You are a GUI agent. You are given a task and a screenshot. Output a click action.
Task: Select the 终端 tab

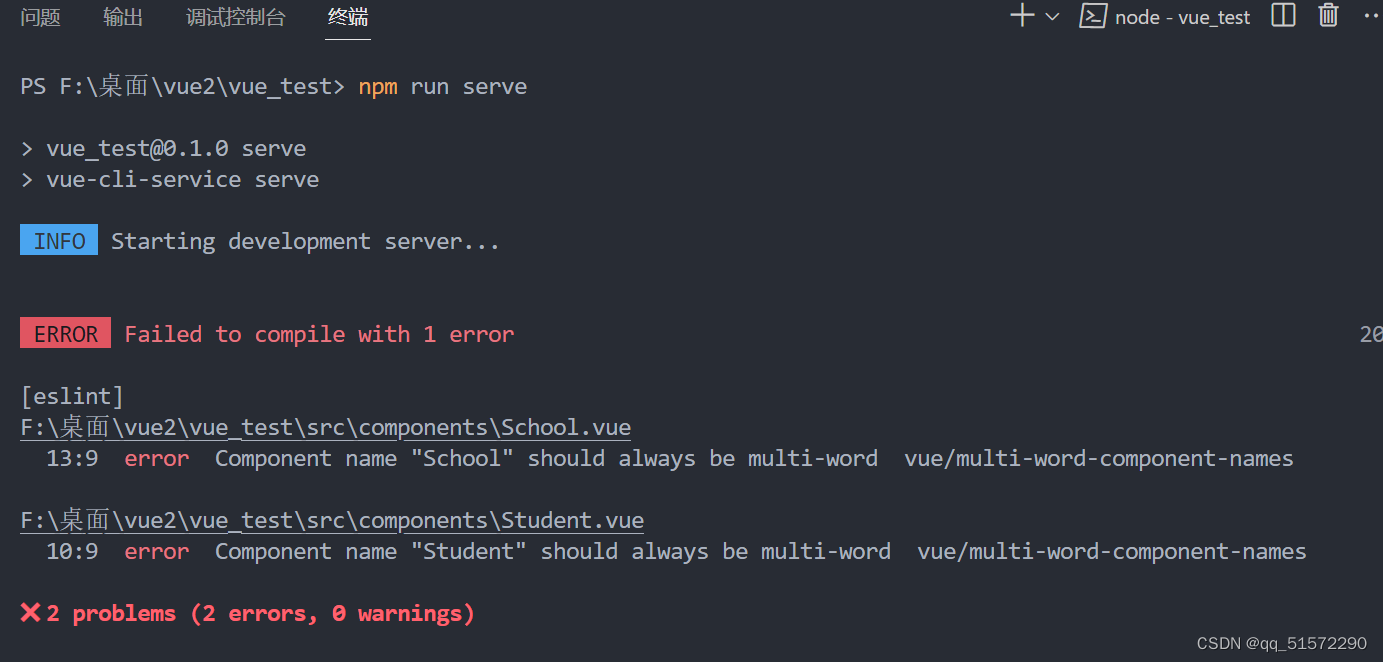click(x=347, y=17)
